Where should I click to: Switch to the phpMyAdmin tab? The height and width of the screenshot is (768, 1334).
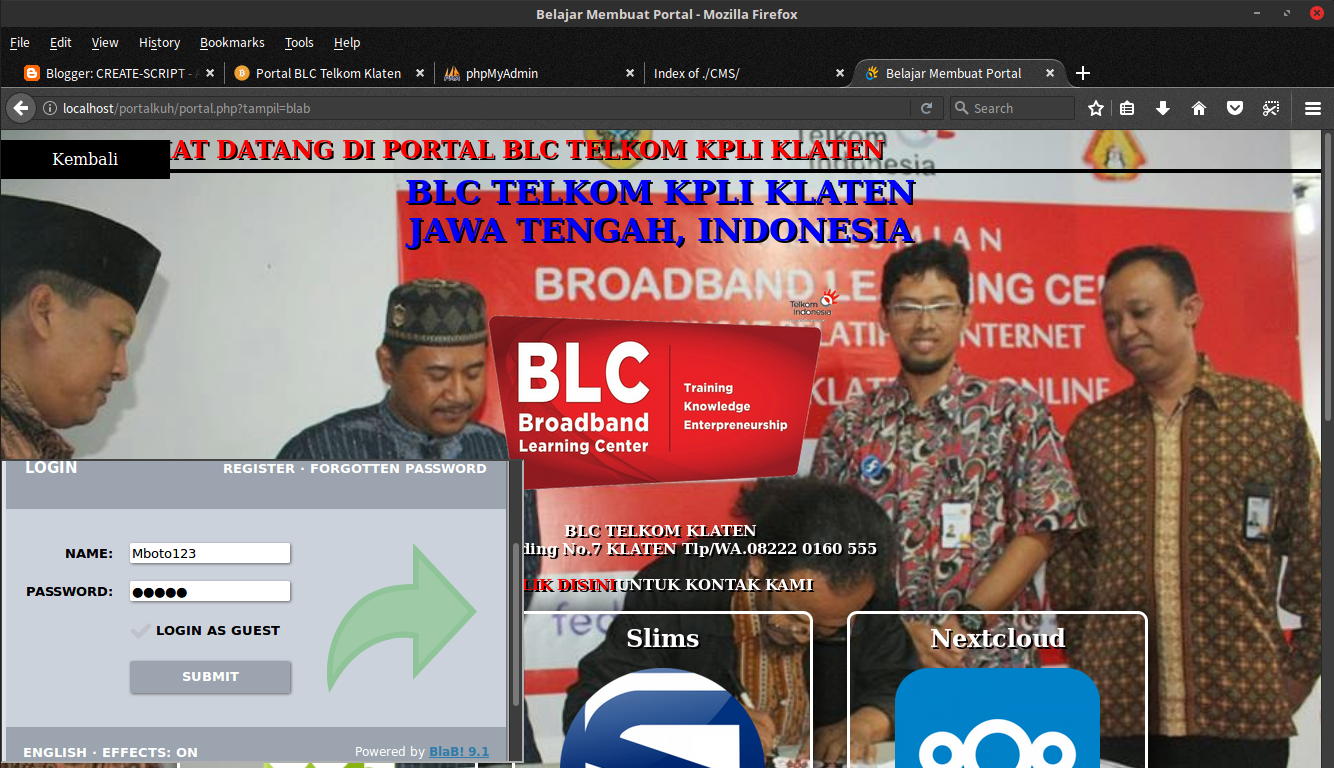[x=500, y=73]
